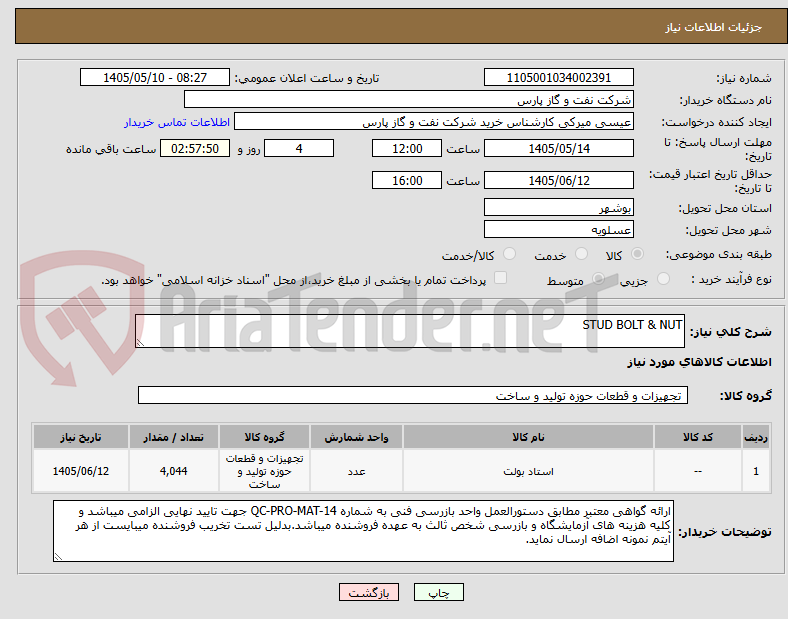Toggle the Islamic treasury payment checkbox

point(501,278)
